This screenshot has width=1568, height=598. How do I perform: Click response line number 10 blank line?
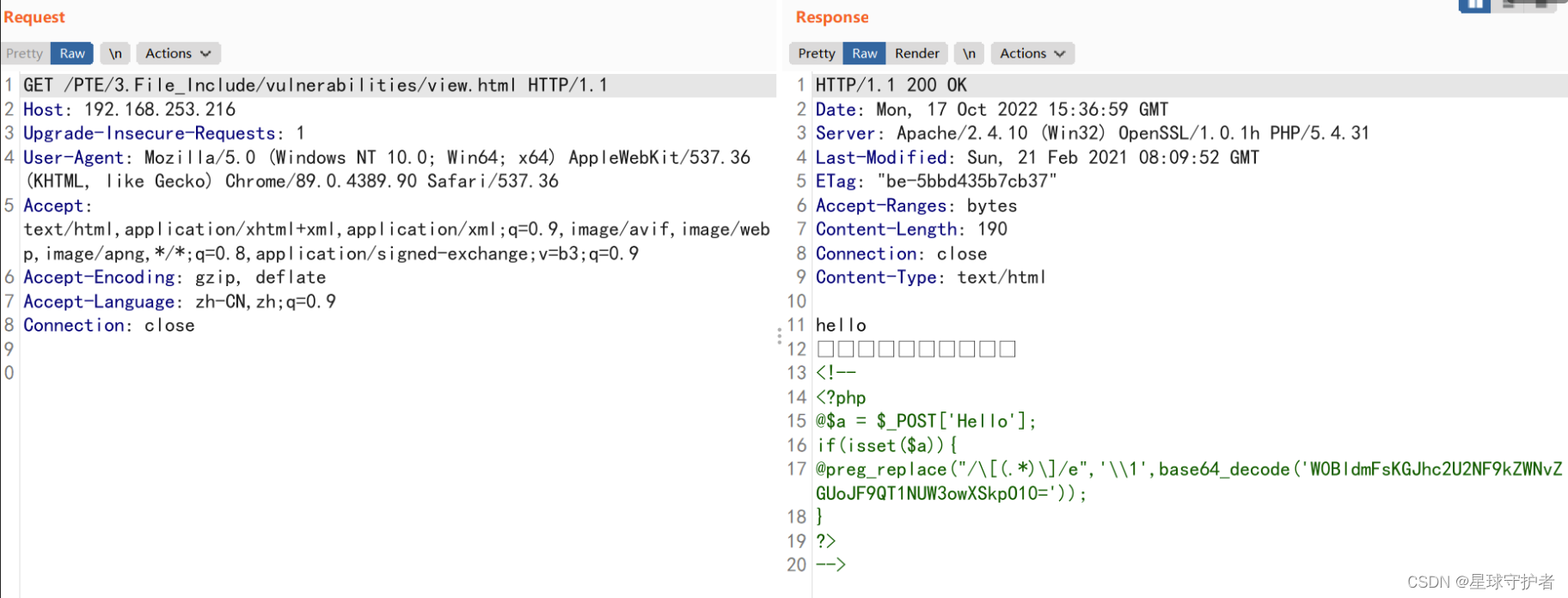click(x=797, y=302)
